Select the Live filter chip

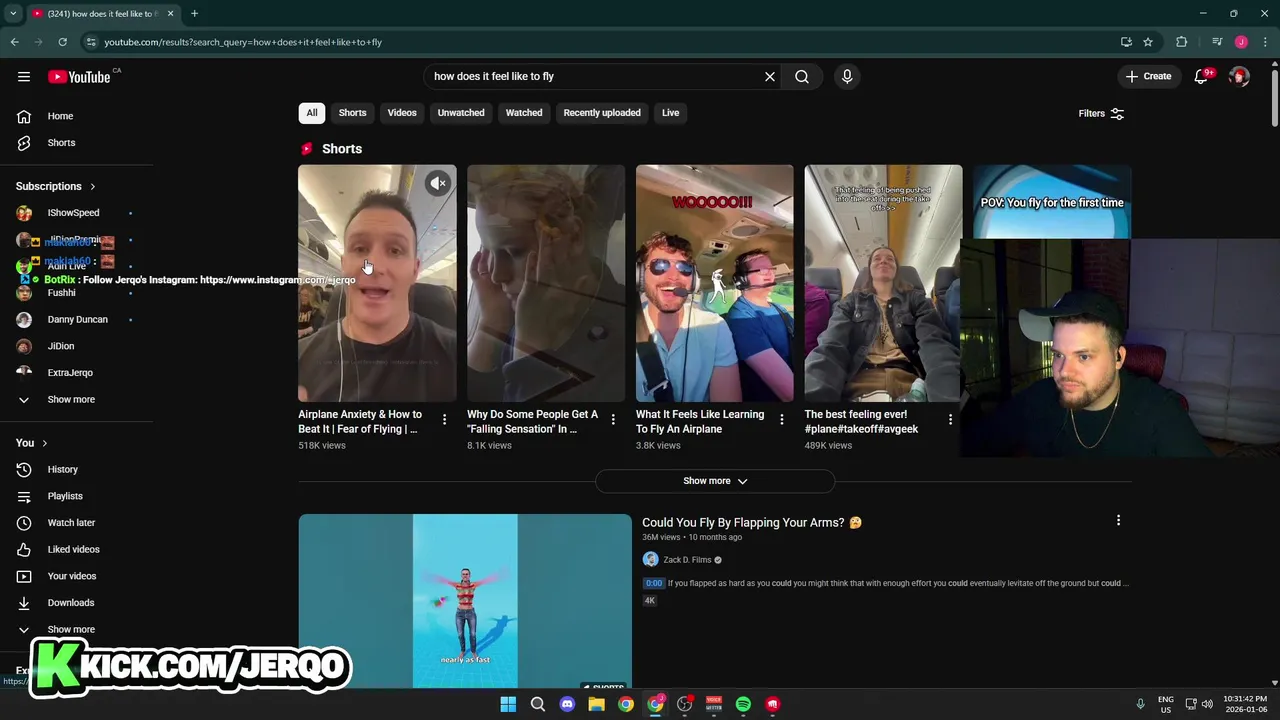(x=670, y=113)
